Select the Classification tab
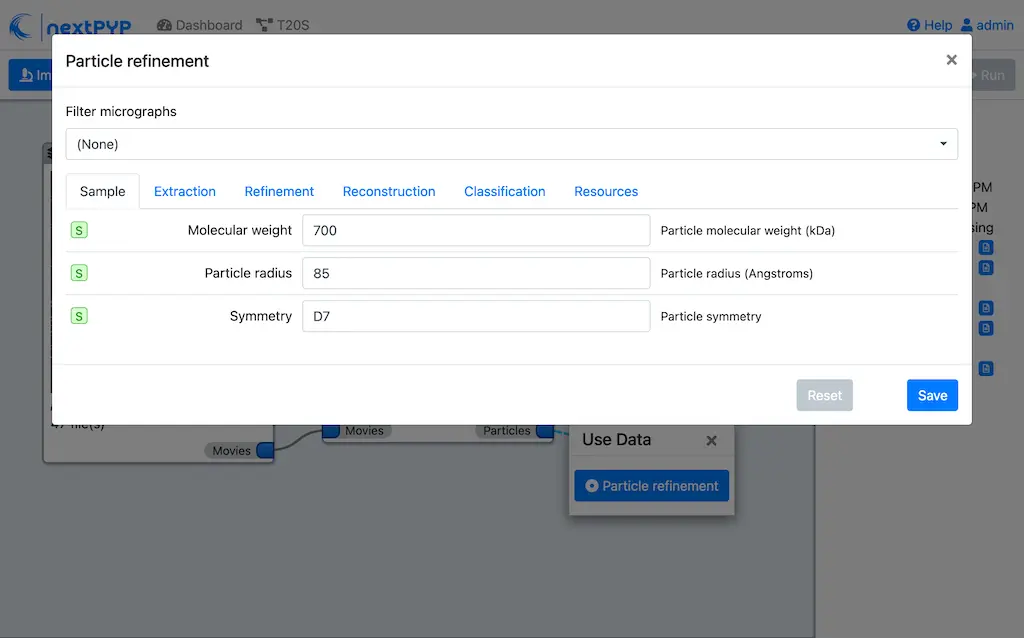Image resolution: width=1024 pixels, height=638 pixels. [504, 191]
